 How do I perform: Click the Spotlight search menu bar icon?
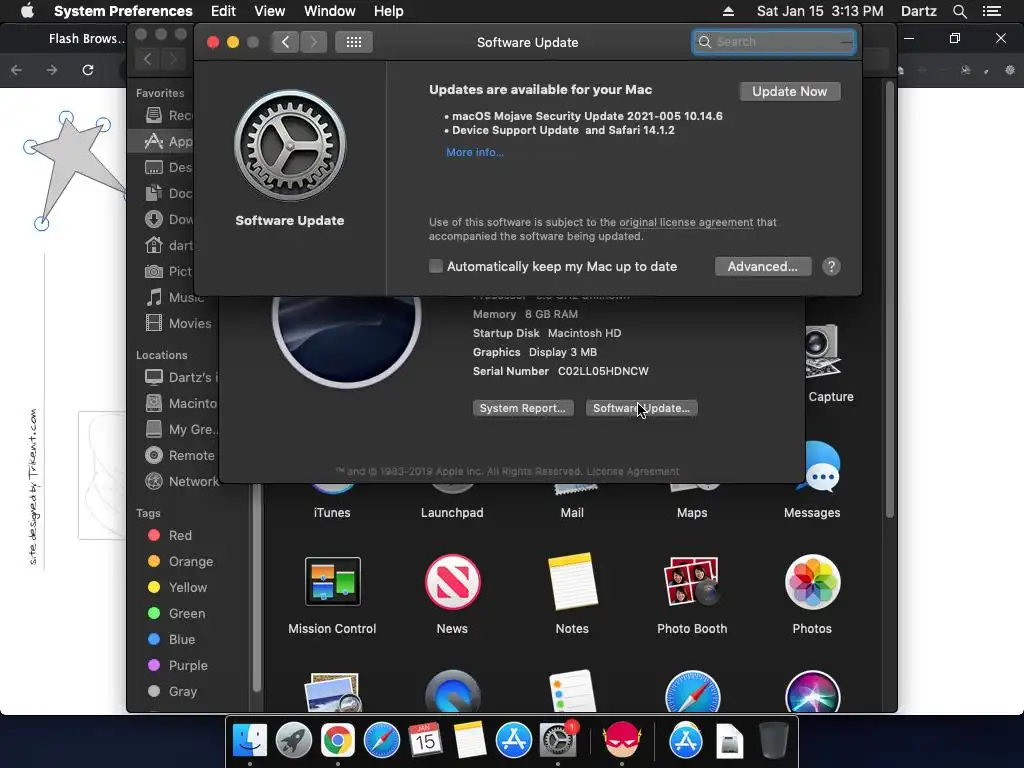959,11
